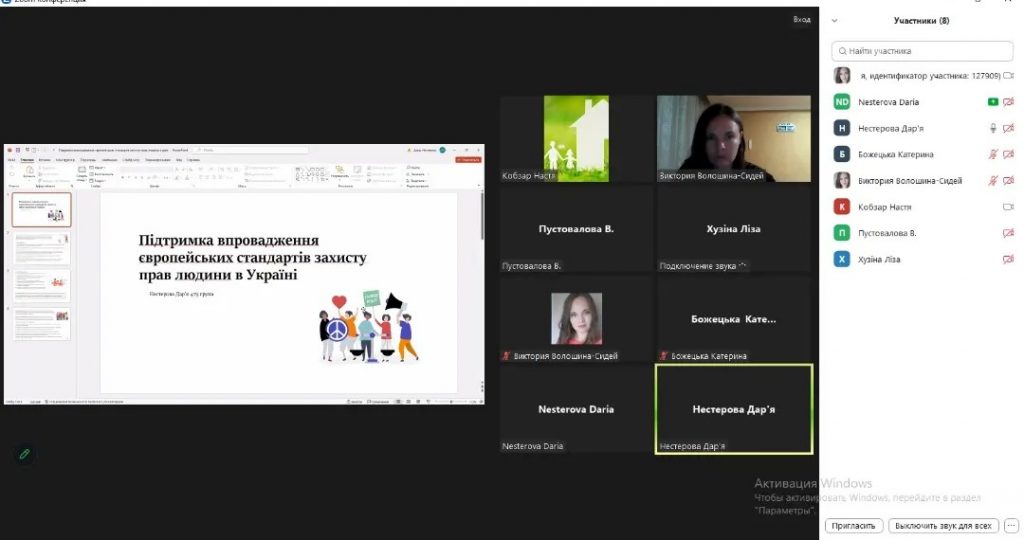
Task: Select Пустовалова В. in the participants list
Action: point(887,233)
